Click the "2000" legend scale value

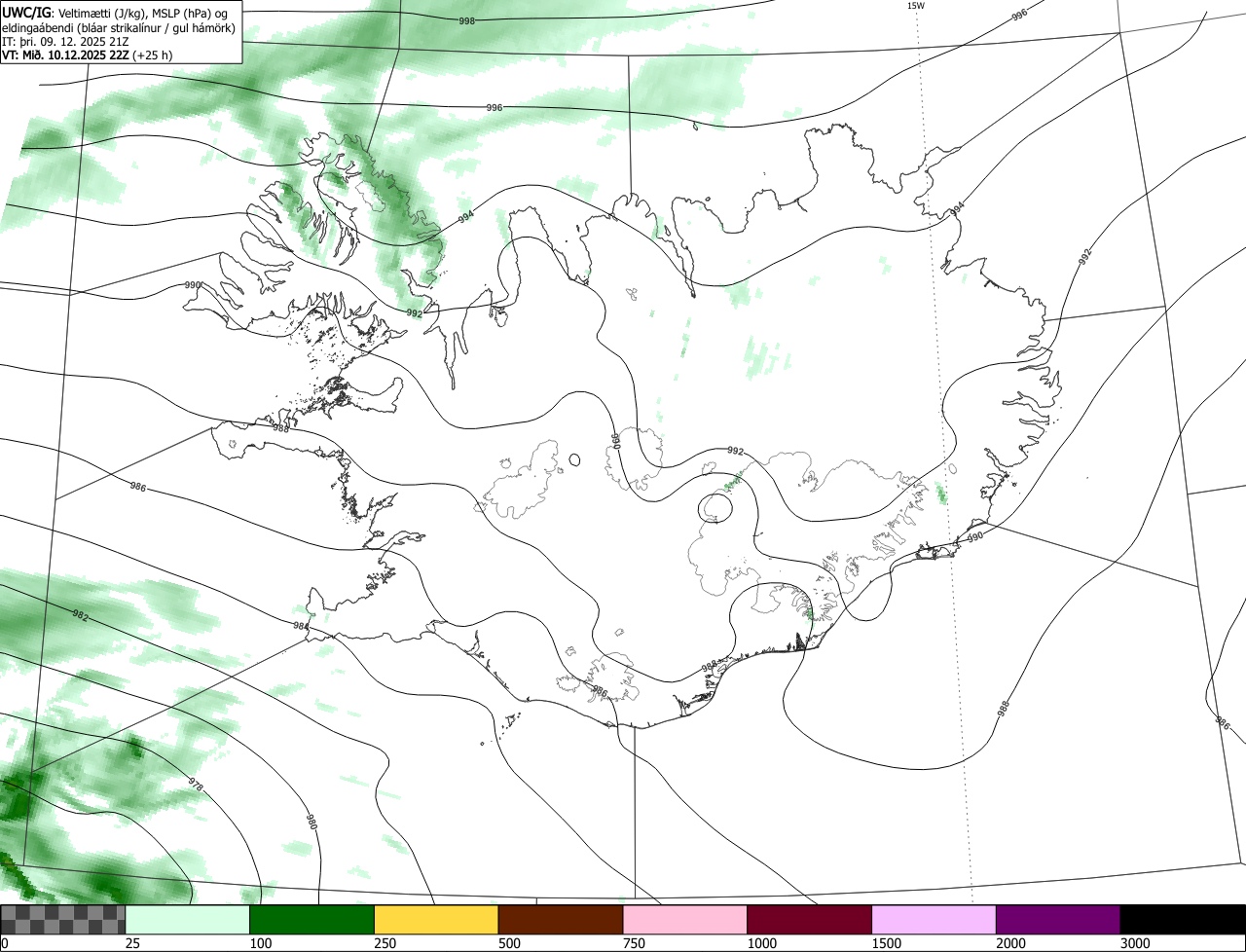(x=1011, y=943)
